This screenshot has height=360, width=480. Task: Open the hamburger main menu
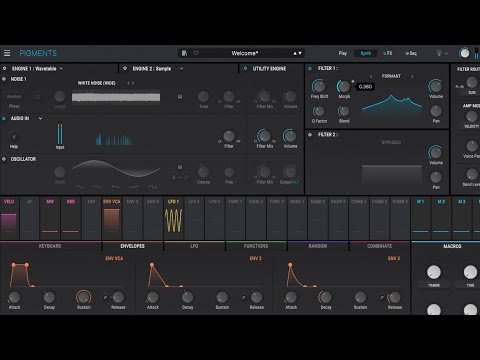coord(7,53)
